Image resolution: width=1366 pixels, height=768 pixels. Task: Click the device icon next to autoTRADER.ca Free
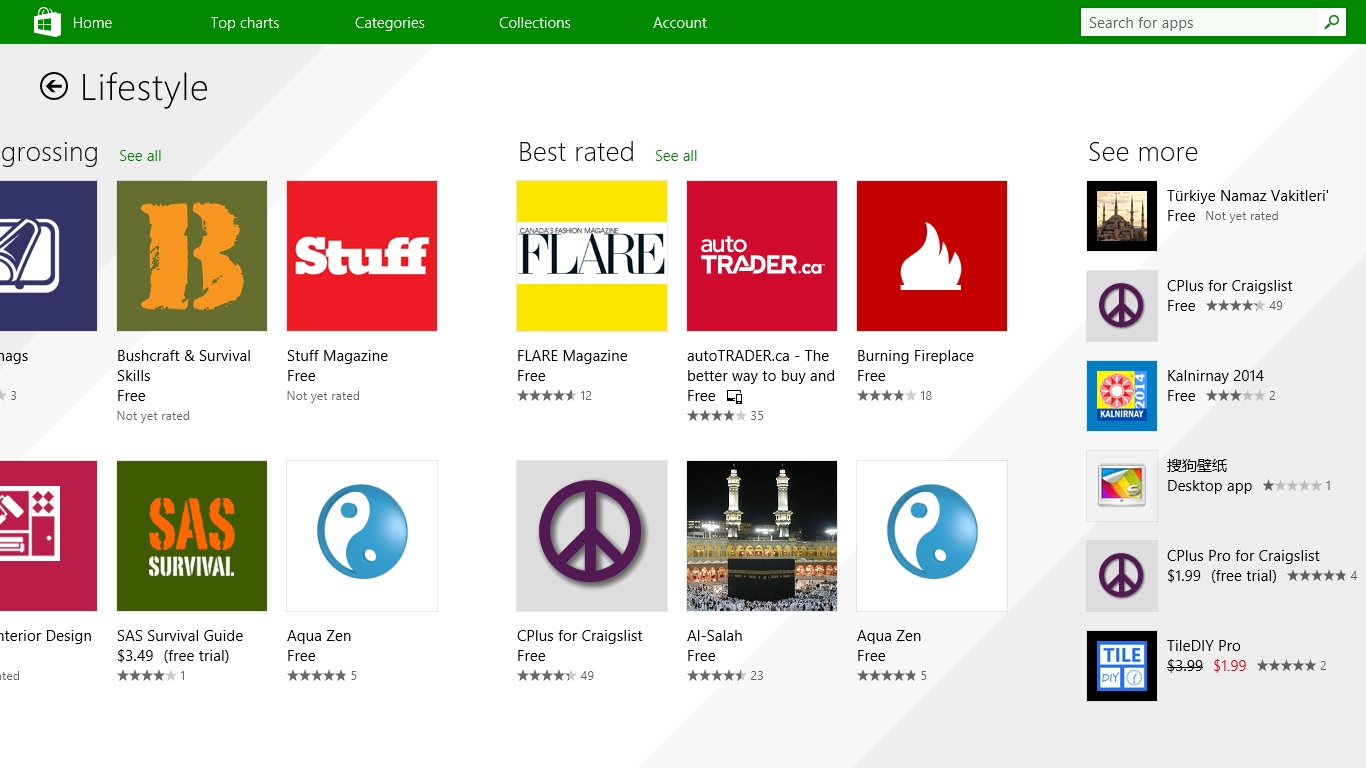point(734,397)
